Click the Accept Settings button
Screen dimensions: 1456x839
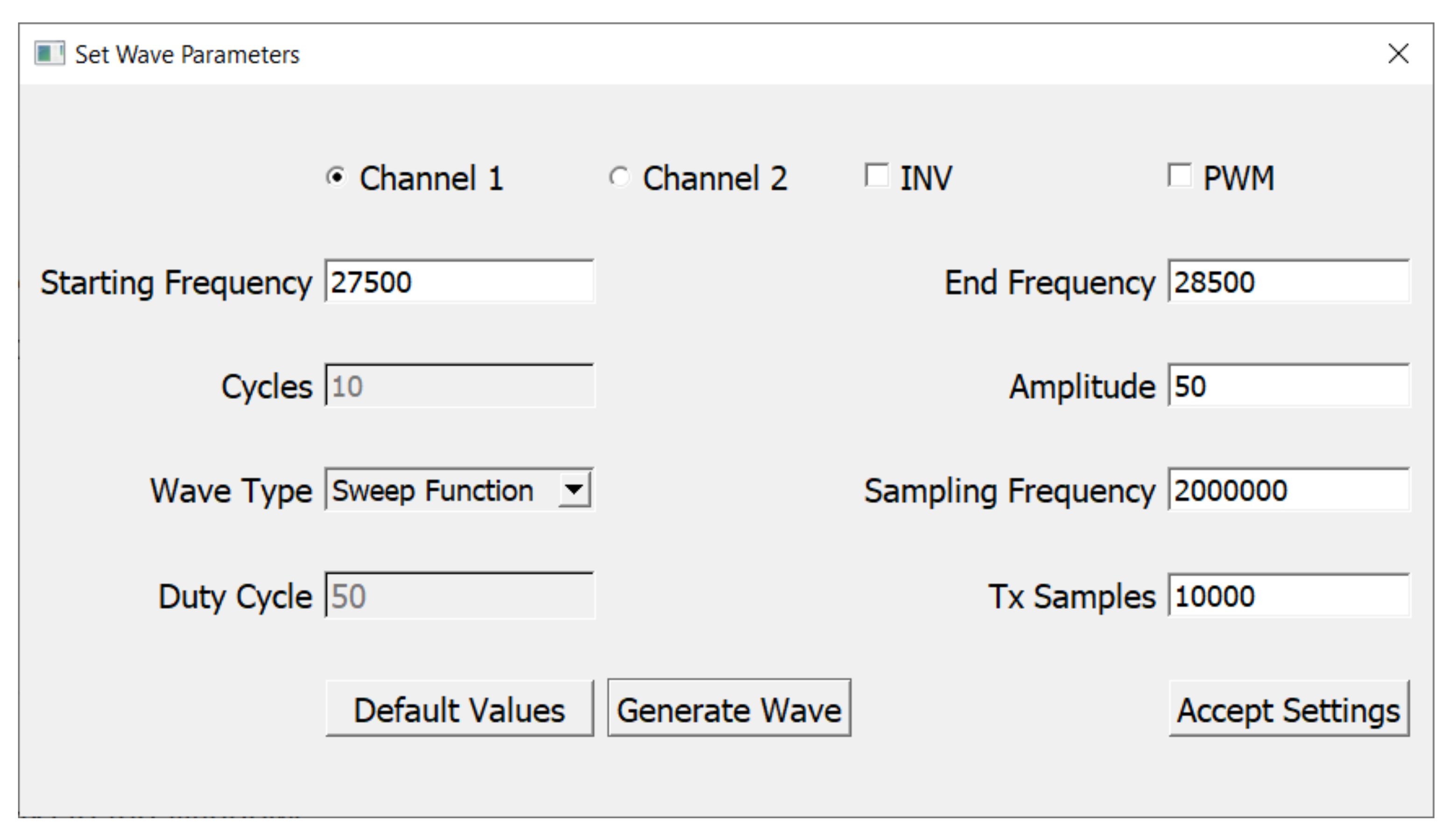click(1288, 709)
